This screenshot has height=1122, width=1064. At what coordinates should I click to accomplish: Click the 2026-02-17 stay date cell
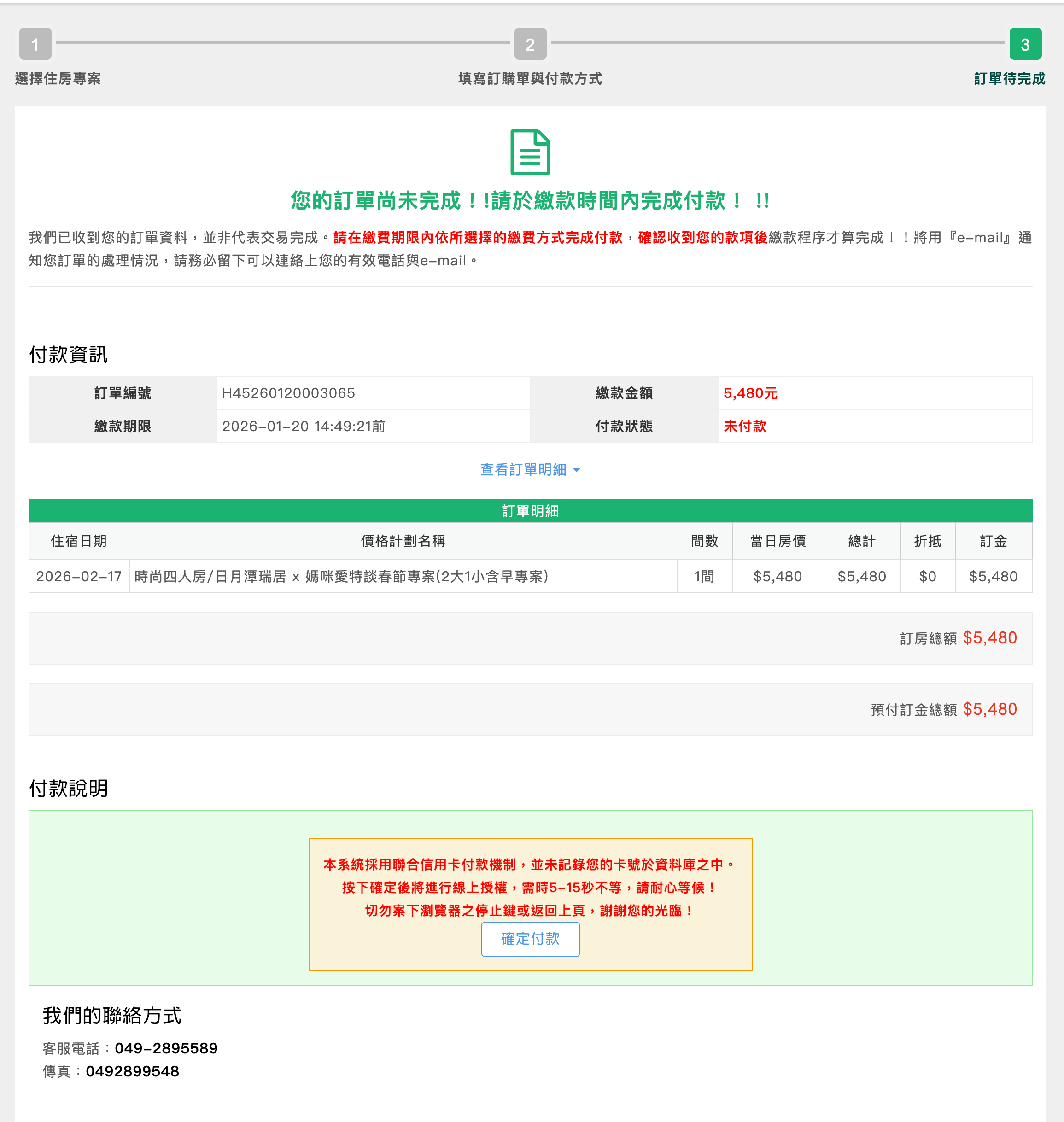pyautogui.click(x=79, y=576)
